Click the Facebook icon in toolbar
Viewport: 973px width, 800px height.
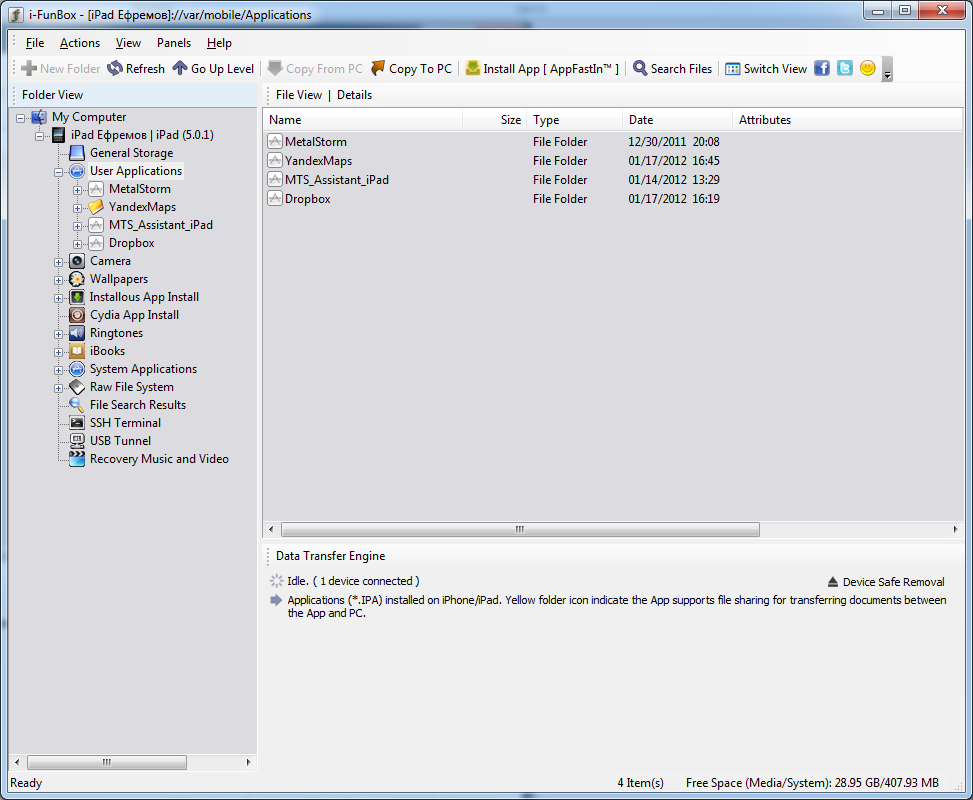[x=822, y=68]
